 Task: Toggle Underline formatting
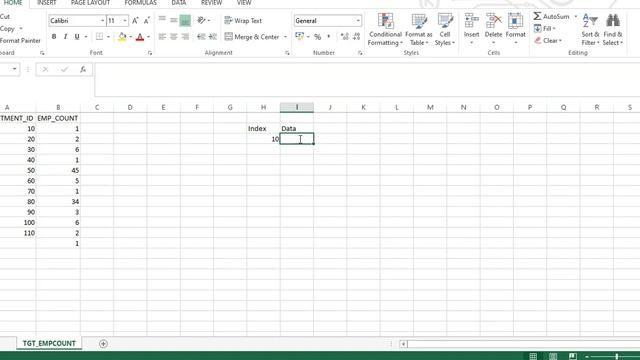point(77,37)
